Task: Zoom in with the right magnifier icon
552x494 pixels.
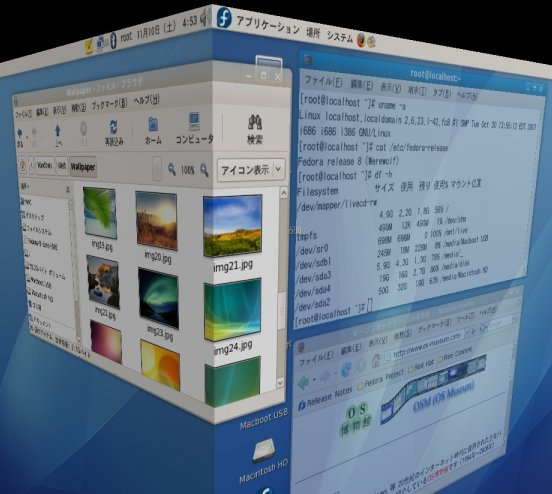Action: 204,170
